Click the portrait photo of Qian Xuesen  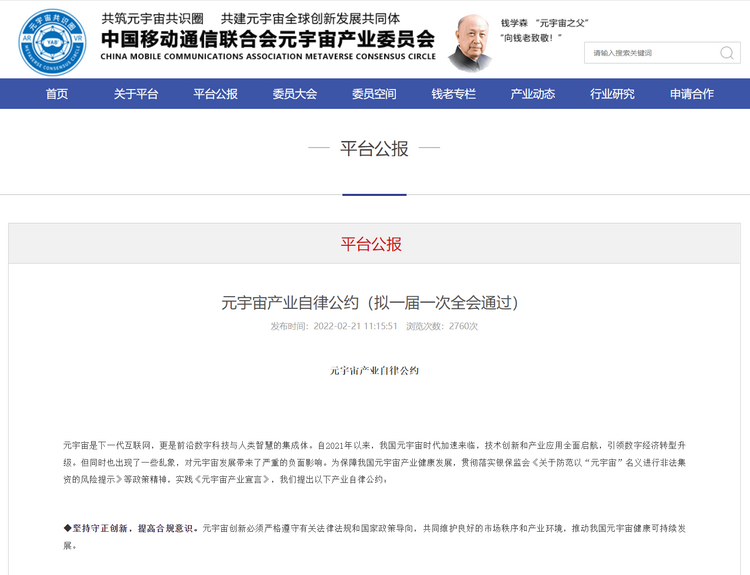coord(471,43)
